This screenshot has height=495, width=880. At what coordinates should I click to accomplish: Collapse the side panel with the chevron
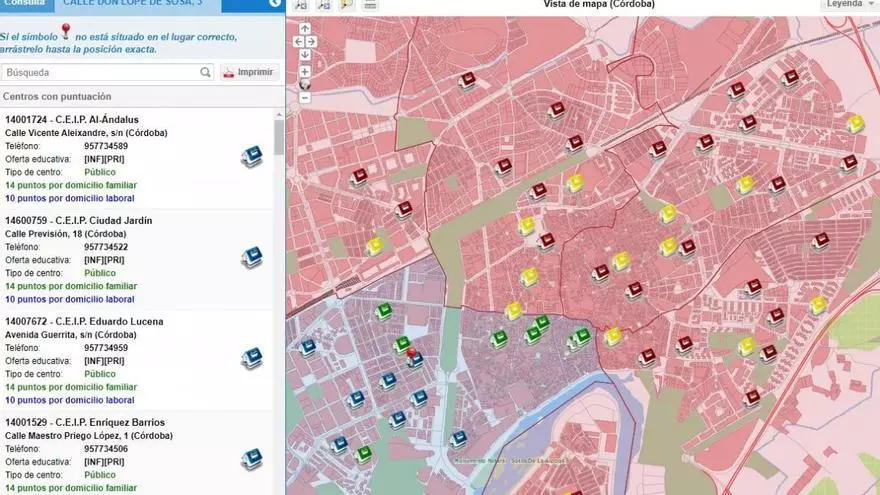pos(274,5)
